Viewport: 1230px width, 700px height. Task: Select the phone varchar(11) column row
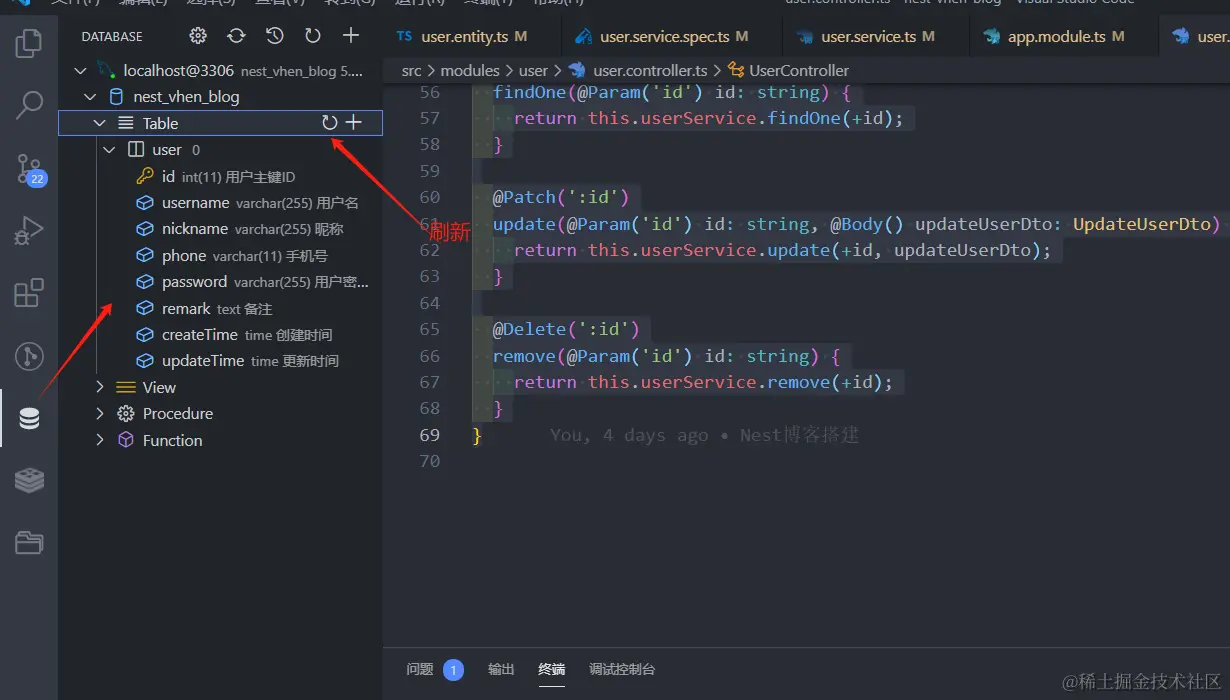(x=220, y=256)
